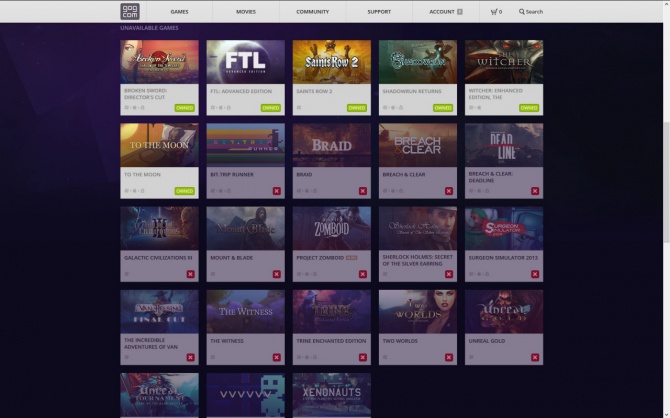Click red X on Sherlock Holmes Silver Earring
Image resolution: width=670 pixels, height=418 pixels.
coord(449,274)
